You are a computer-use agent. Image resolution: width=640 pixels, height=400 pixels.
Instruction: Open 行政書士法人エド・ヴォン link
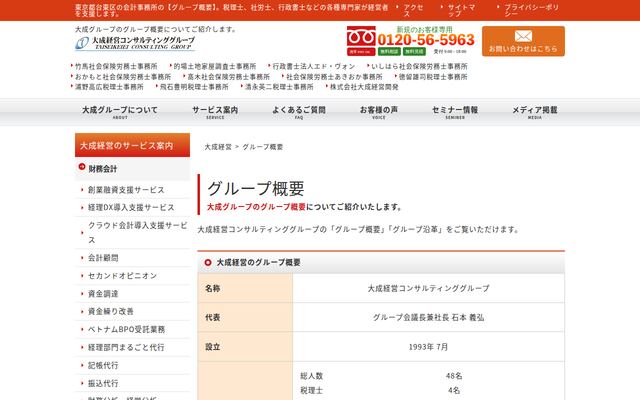point(313,66)
